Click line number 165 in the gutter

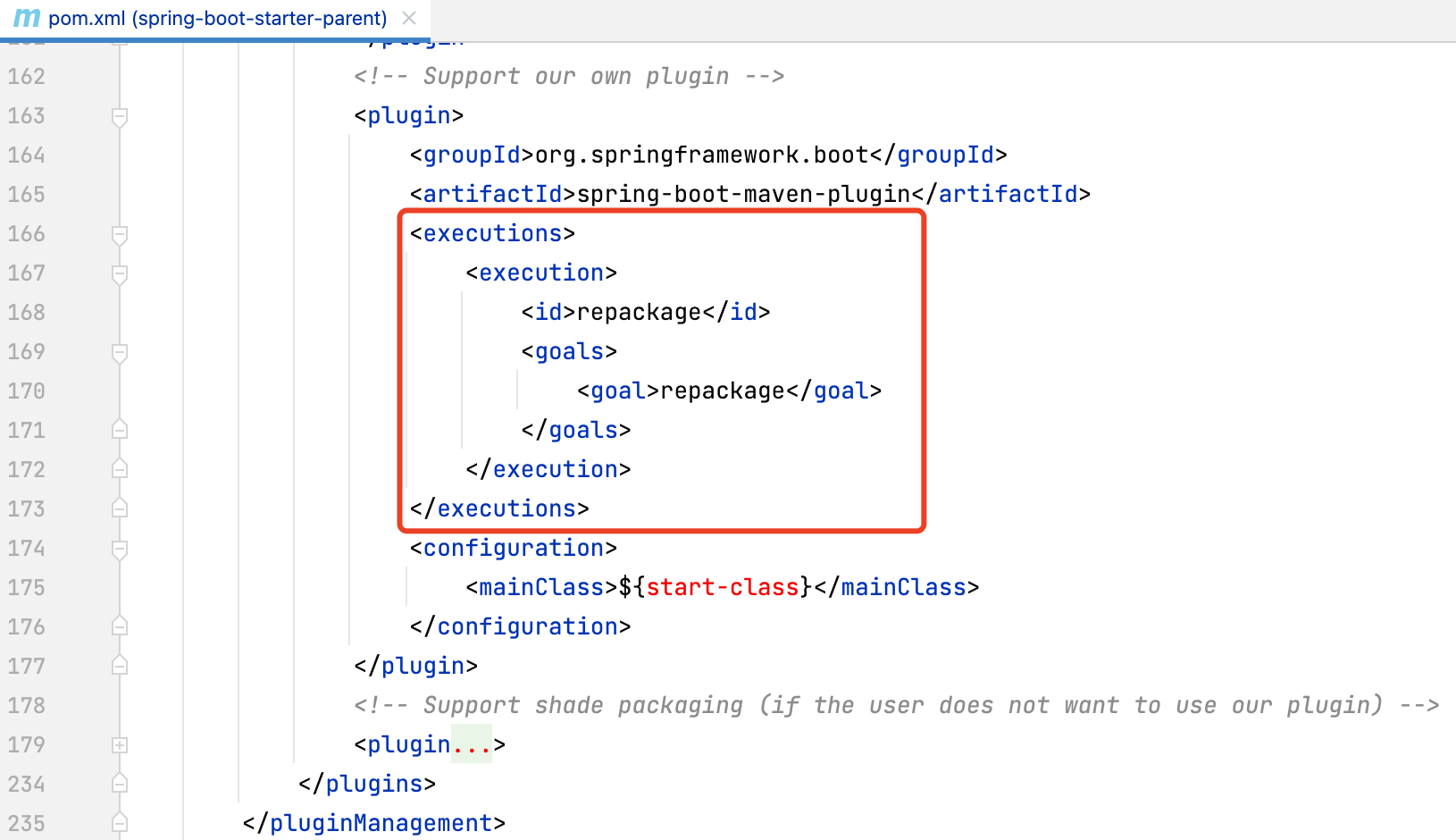[x=27, y=195]
